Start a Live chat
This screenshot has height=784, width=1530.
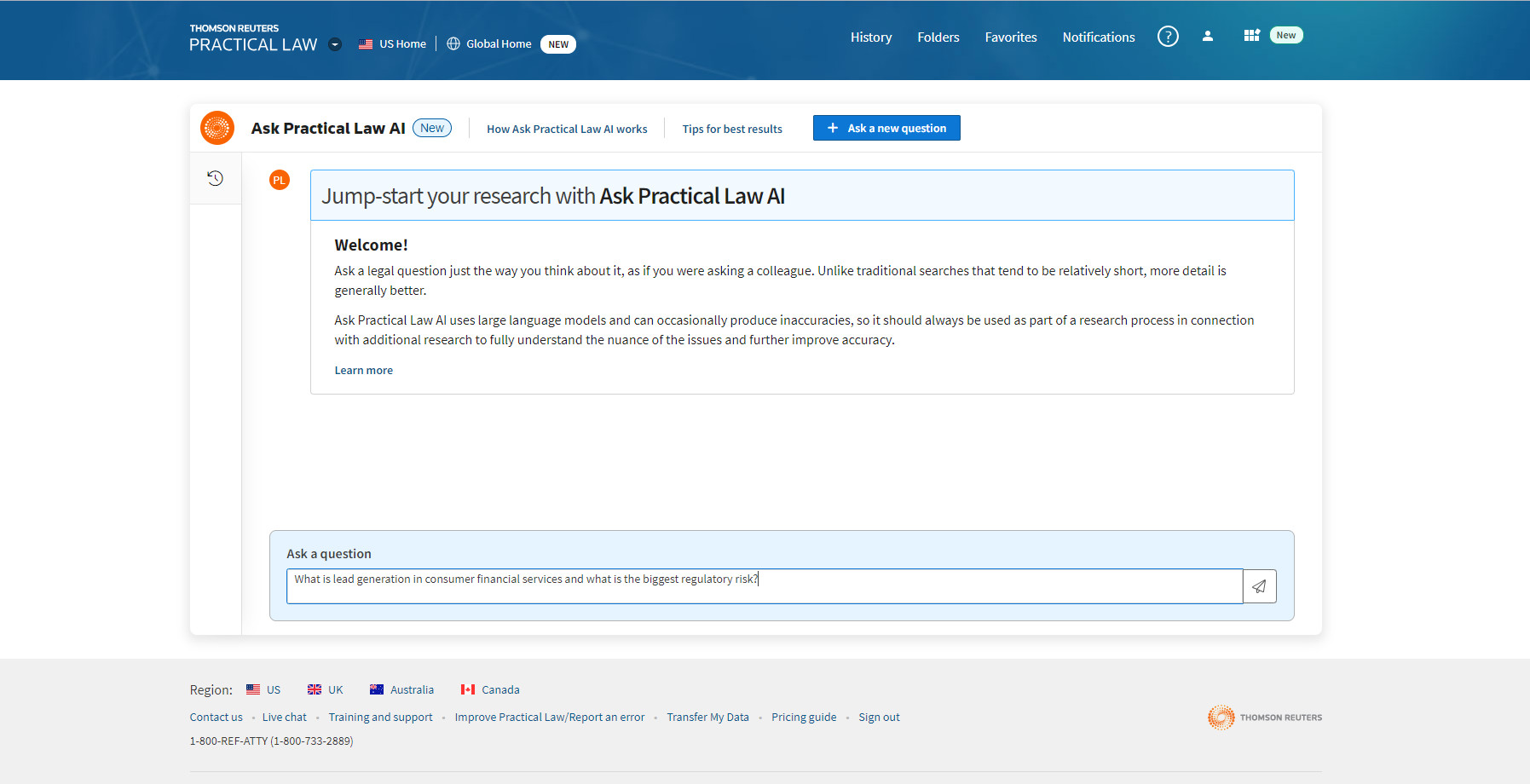285,717
